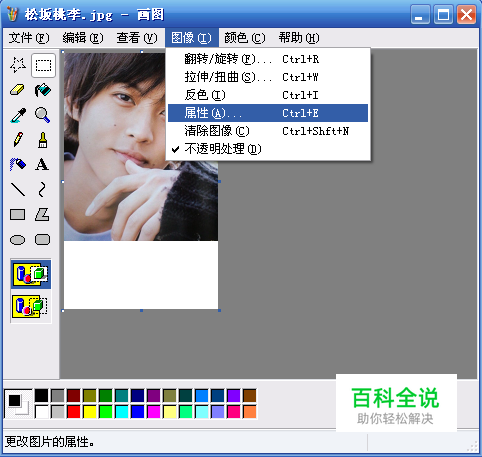
Task: Select the Free-Form Select tool
Action: pyautogui.click(x=18, y=65)
